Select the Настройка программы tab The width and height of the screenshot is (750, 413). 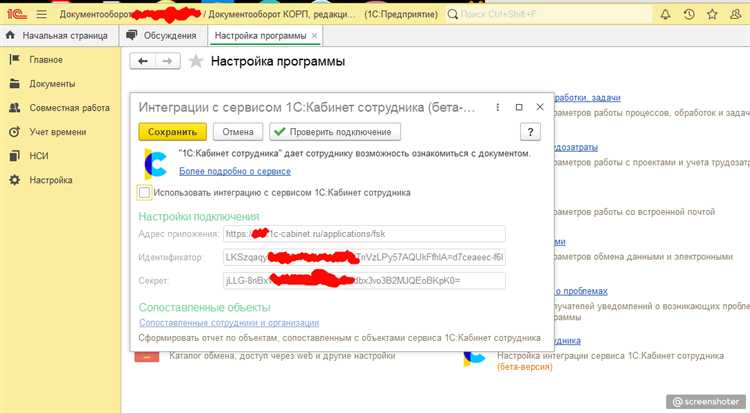tap(260, 36)
